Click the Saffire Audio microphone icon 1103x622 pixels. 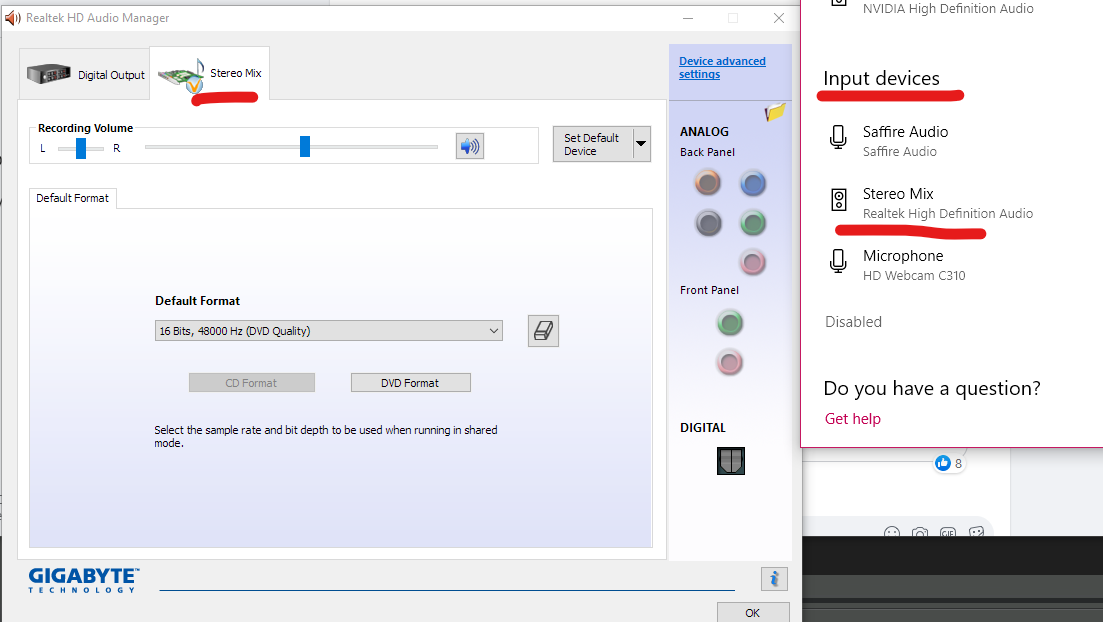[838, 137]
